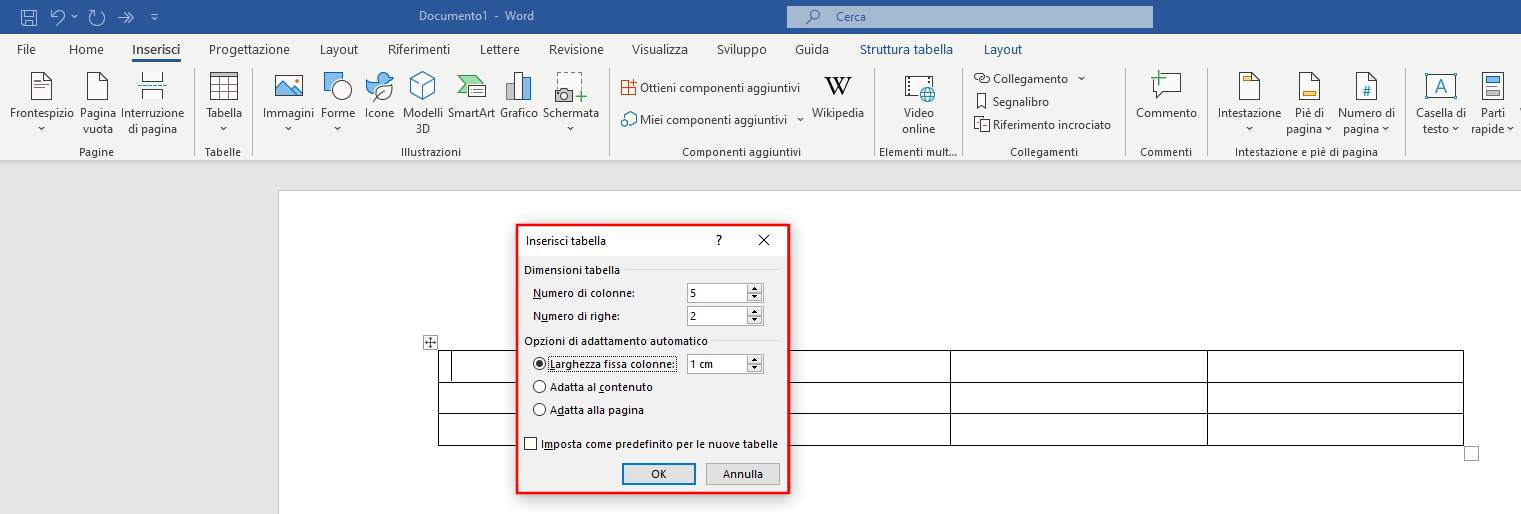This screenshot has width=1521, height=514.
Task: Open the Struttura tabella tab
Action: tap(906, 49)
